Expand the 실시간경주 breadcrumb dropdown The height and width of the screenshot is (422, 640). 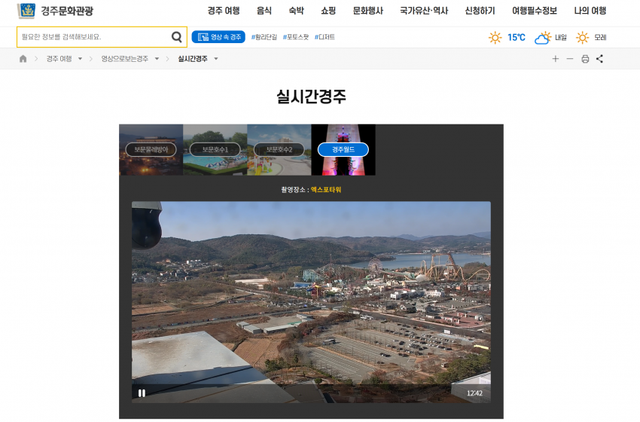pyautogui.click(x=216, y=59)
